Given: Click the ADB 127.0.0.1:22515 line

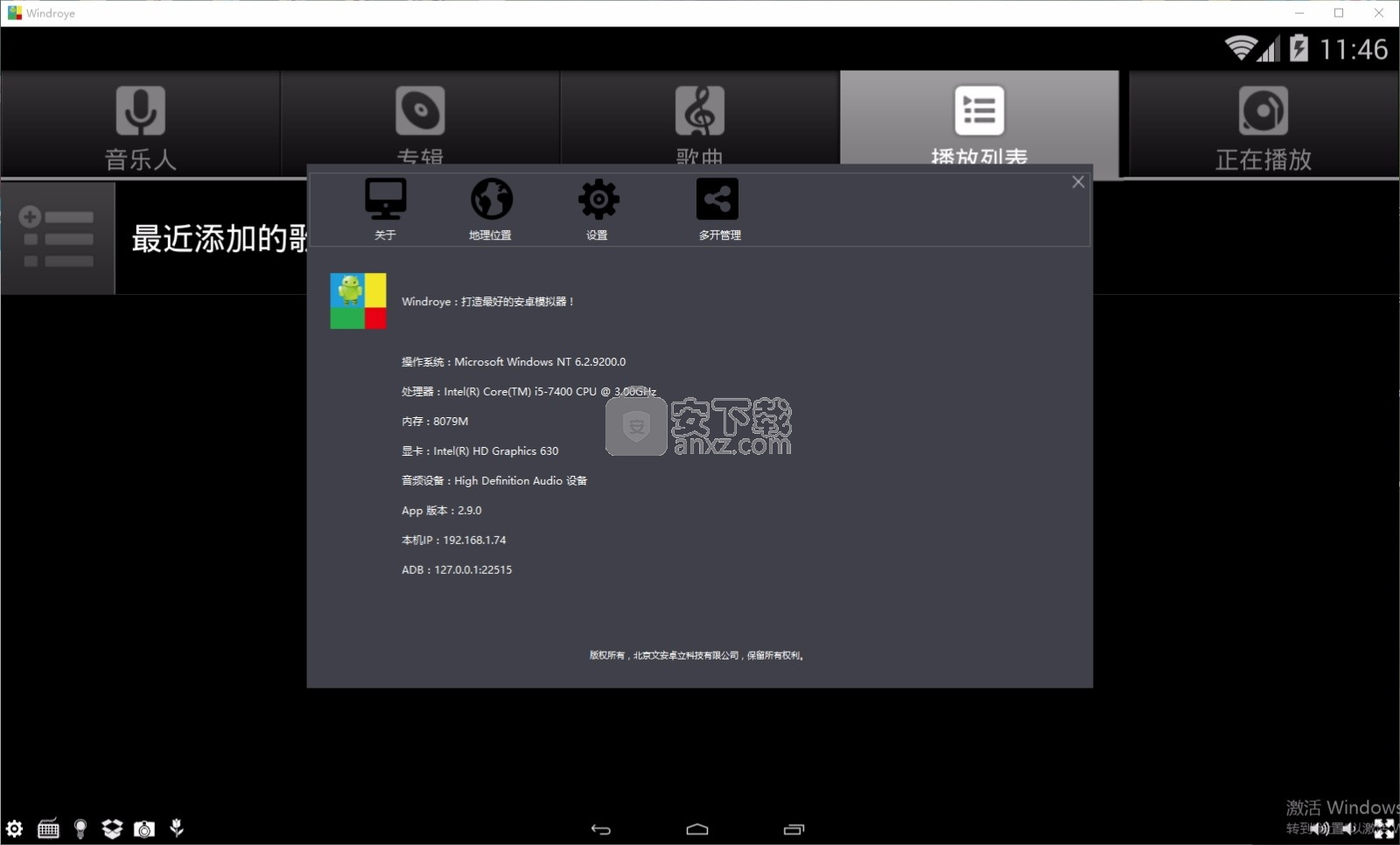Looking at the screenshot, I should tap(457, 570).
